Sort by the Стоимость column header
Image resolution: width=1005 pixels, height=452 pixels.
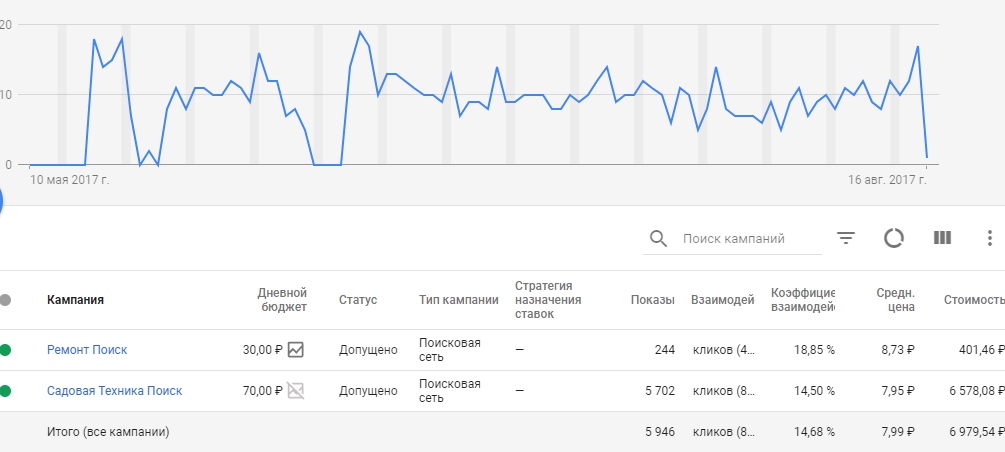pyautogui.click(x=973, y=300)
